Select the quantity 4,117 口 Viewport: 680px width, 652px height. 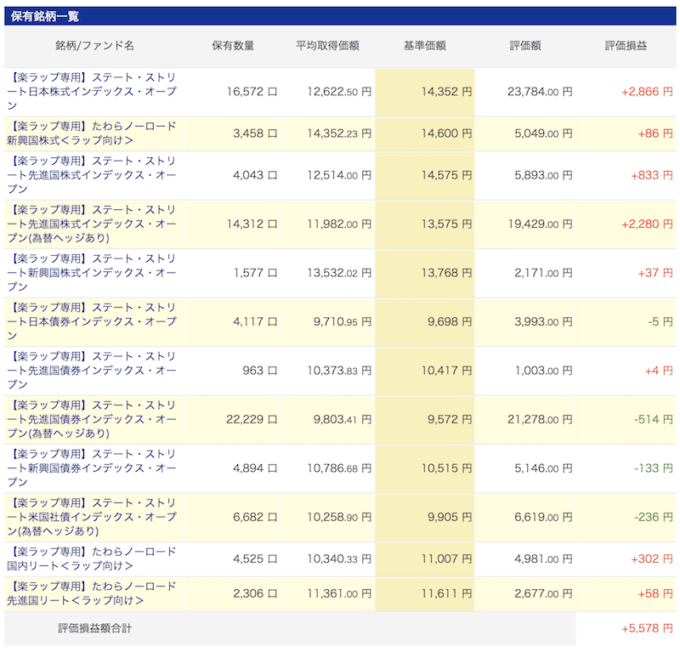255,321
